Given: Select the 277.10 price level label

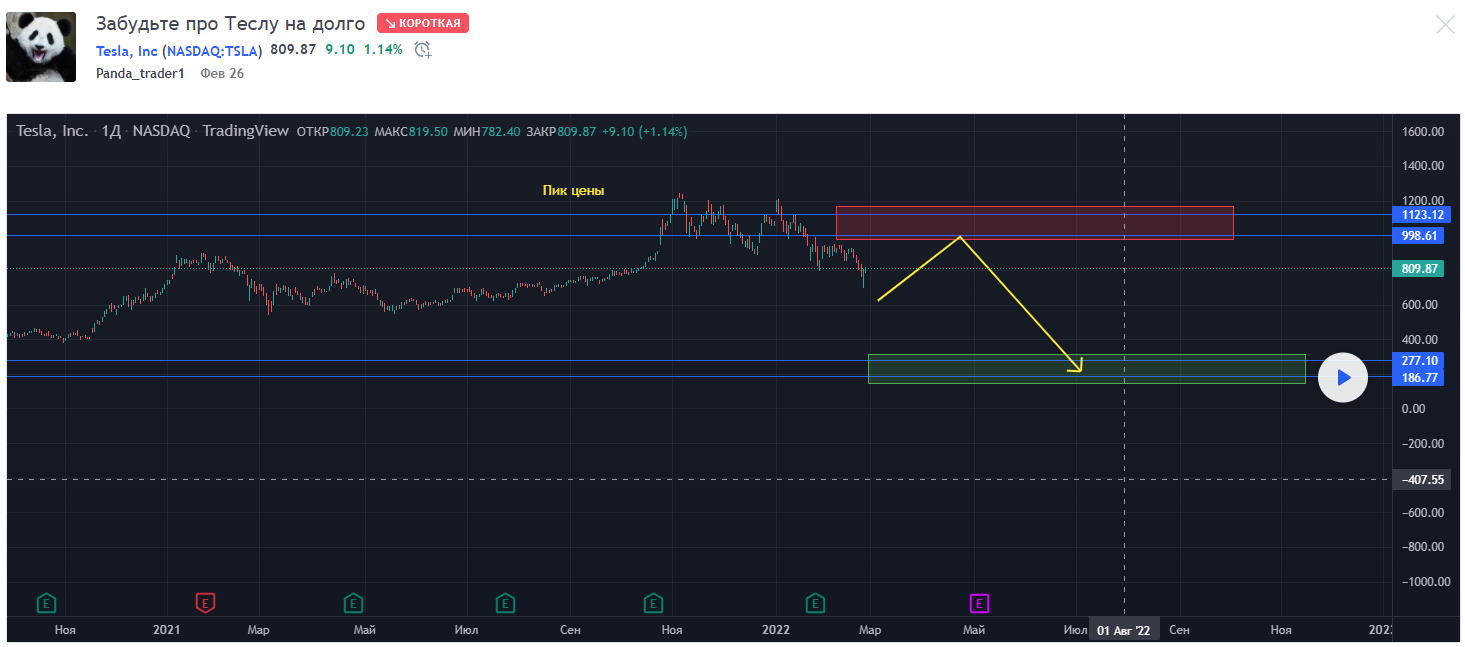Looking at the screenshot, I should tap(1418, 361).
